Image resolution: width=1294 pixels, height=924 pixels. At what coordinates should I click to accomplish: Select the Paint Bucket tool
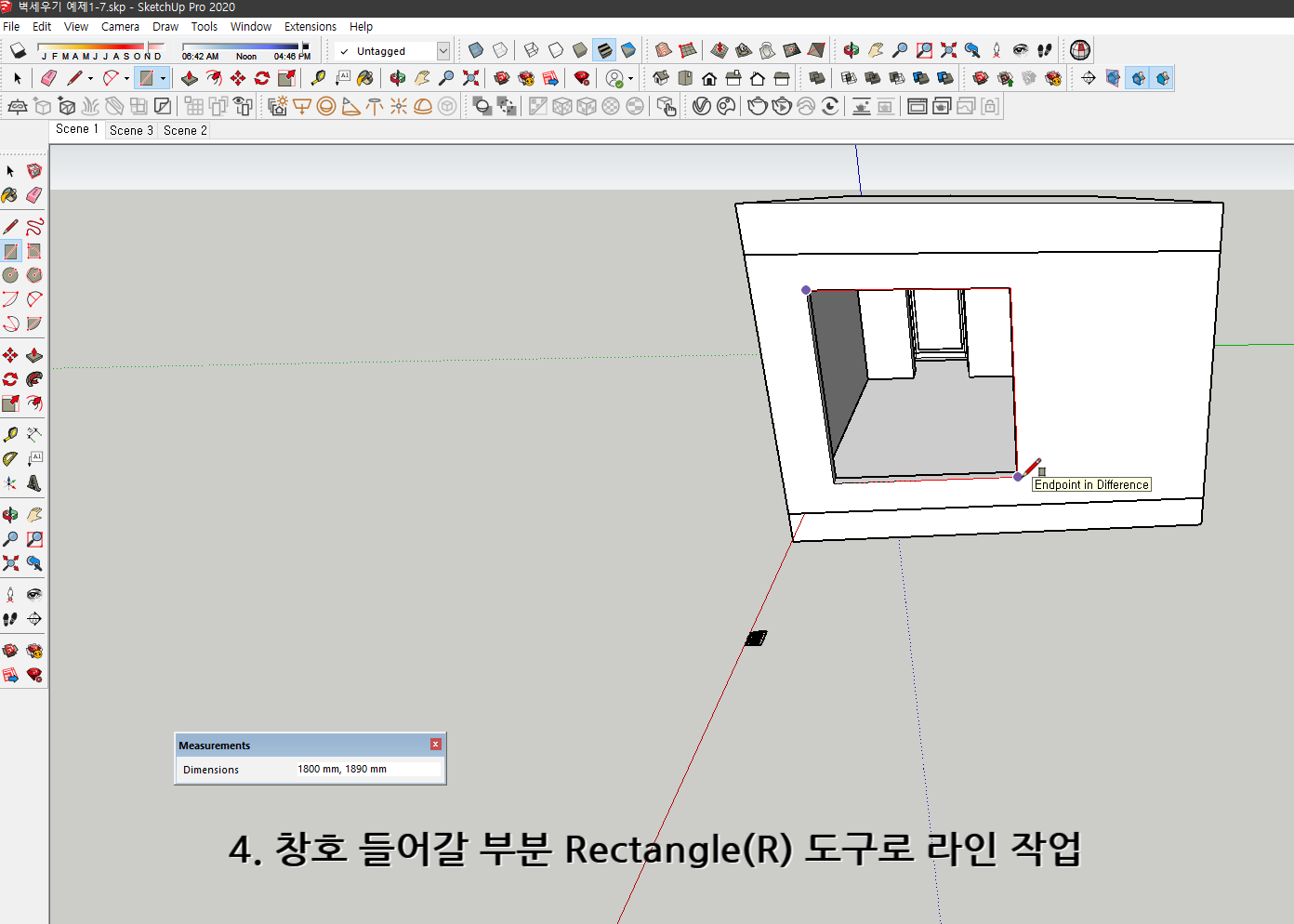point(11,195)
